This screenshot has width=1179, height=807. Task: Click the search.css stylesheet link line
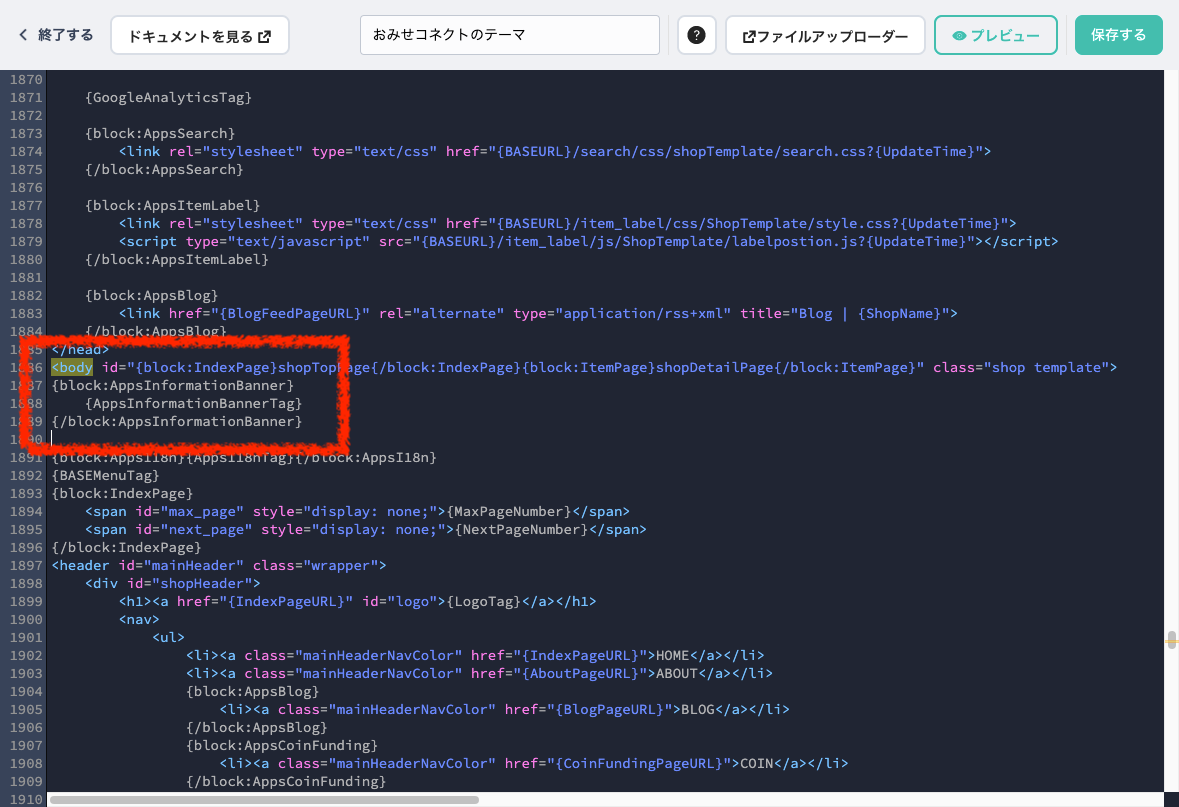pos(555,151)
